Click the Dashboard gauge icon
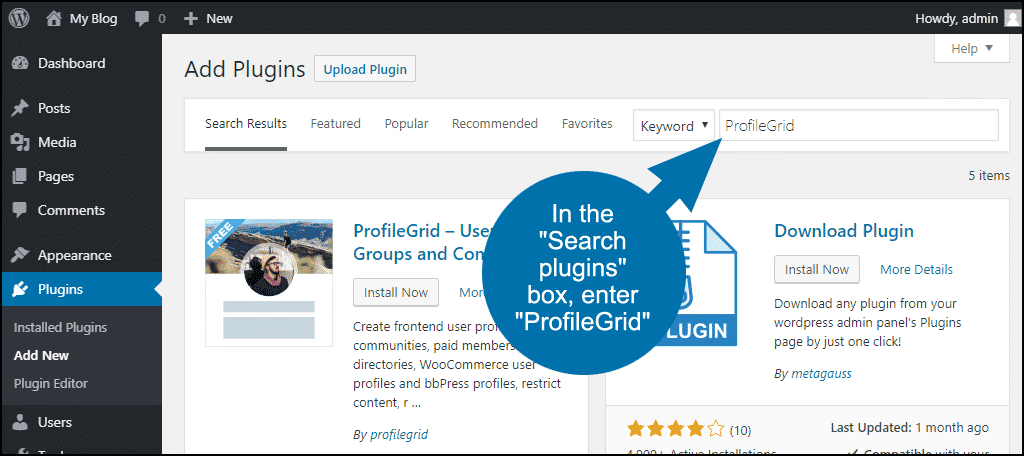Viewport: 1024px width, 456px height. click(20, 63)
